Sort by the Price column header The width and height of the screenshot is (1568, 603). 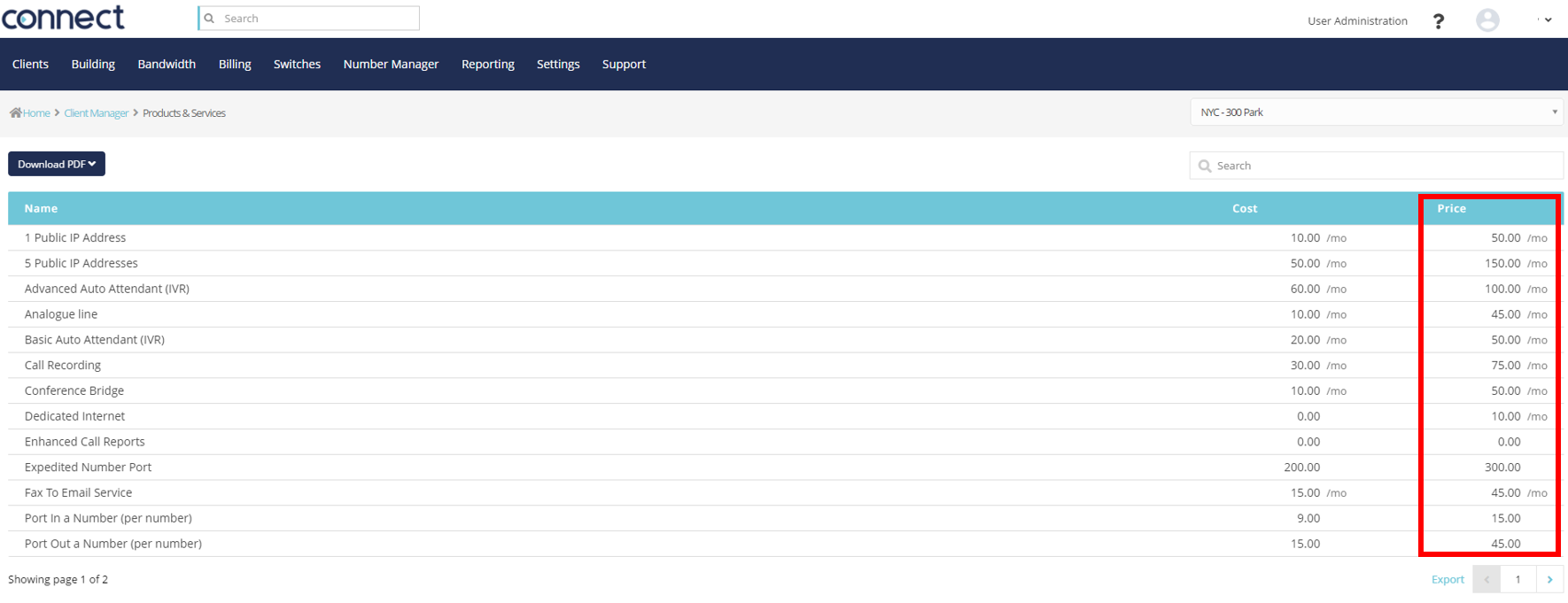[x=1451, y=209]
